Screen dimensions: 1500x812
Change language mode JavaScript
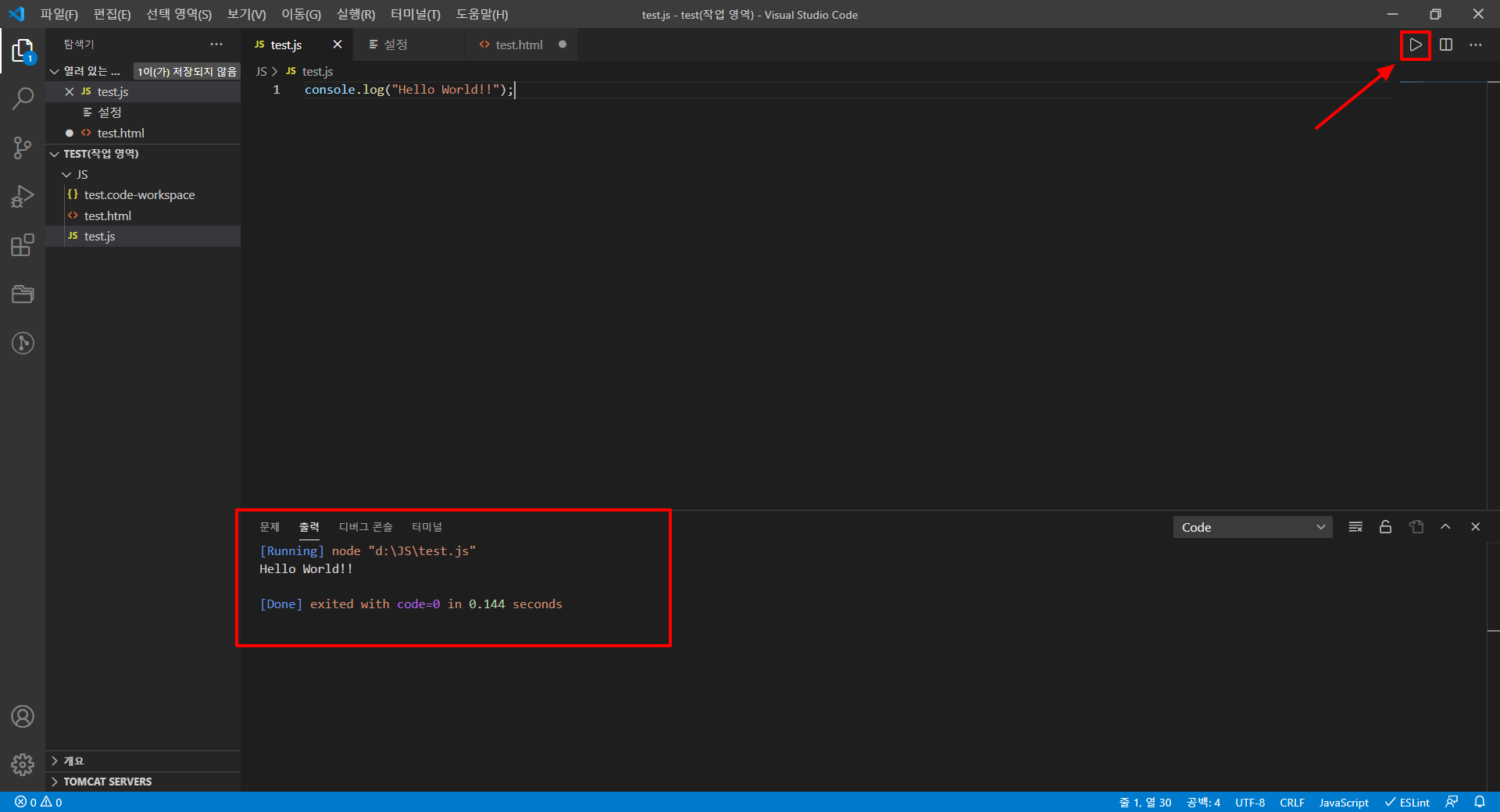click(x=1344, y=802)
